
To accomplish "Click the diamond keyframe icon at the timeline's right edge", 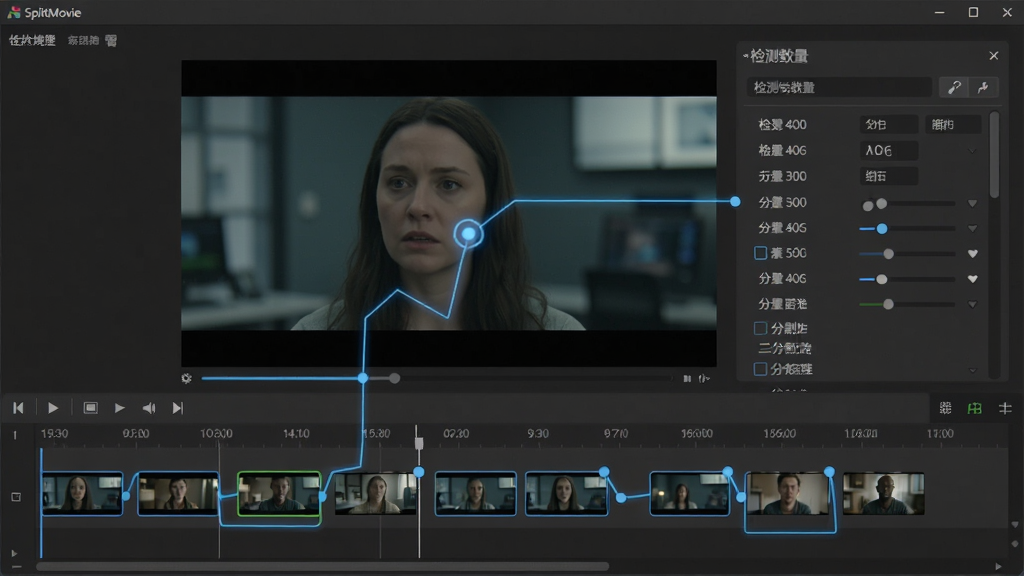I will [x=1014, y=544].
